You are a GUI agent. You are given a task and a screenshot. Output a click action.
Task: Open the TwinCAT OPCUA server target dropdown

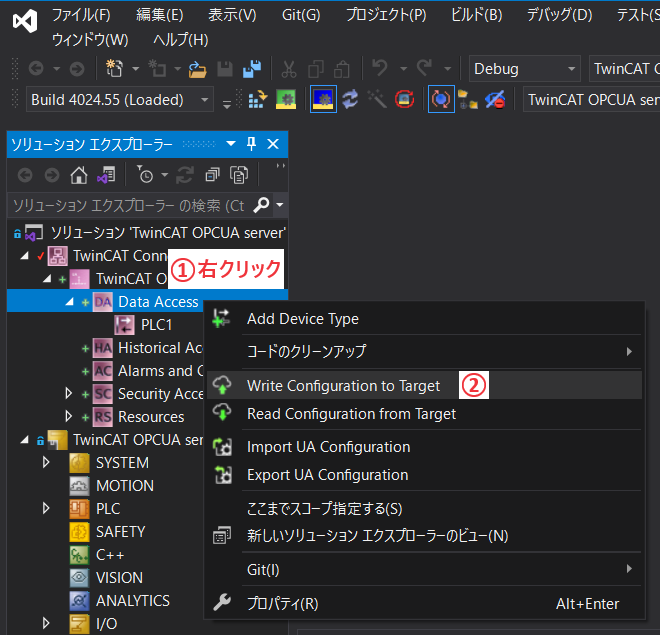(x=592, y=100)
